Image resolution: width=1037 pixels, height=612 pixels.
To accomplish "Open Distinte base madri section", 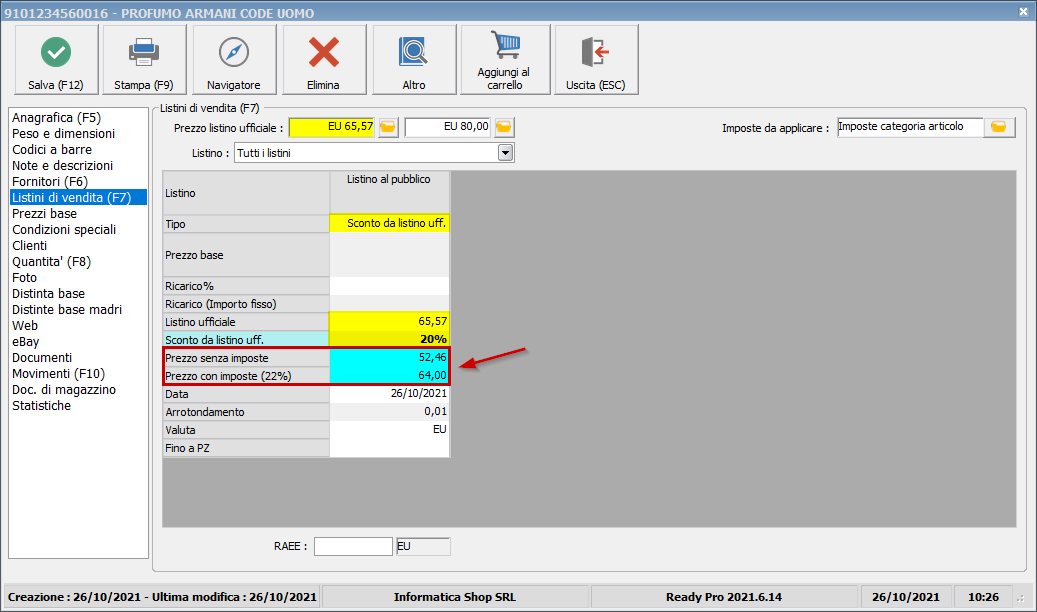I will 67,310.
